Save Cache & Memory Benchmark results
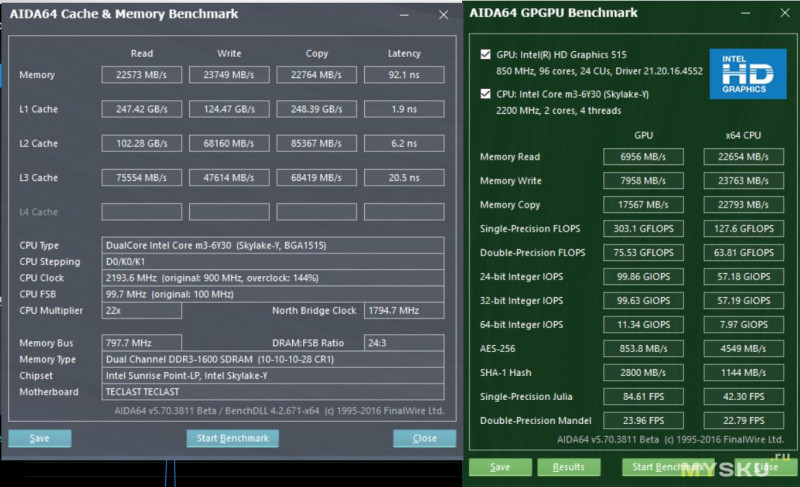800x487 pixels. coord(40,438)
